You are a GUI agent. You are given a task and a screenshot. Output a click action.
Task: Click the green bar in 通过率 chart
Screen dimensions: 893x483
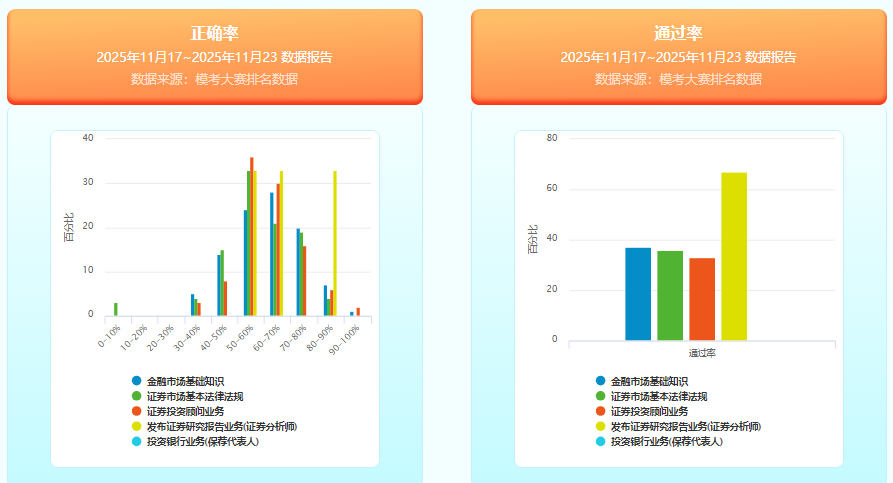670,295
